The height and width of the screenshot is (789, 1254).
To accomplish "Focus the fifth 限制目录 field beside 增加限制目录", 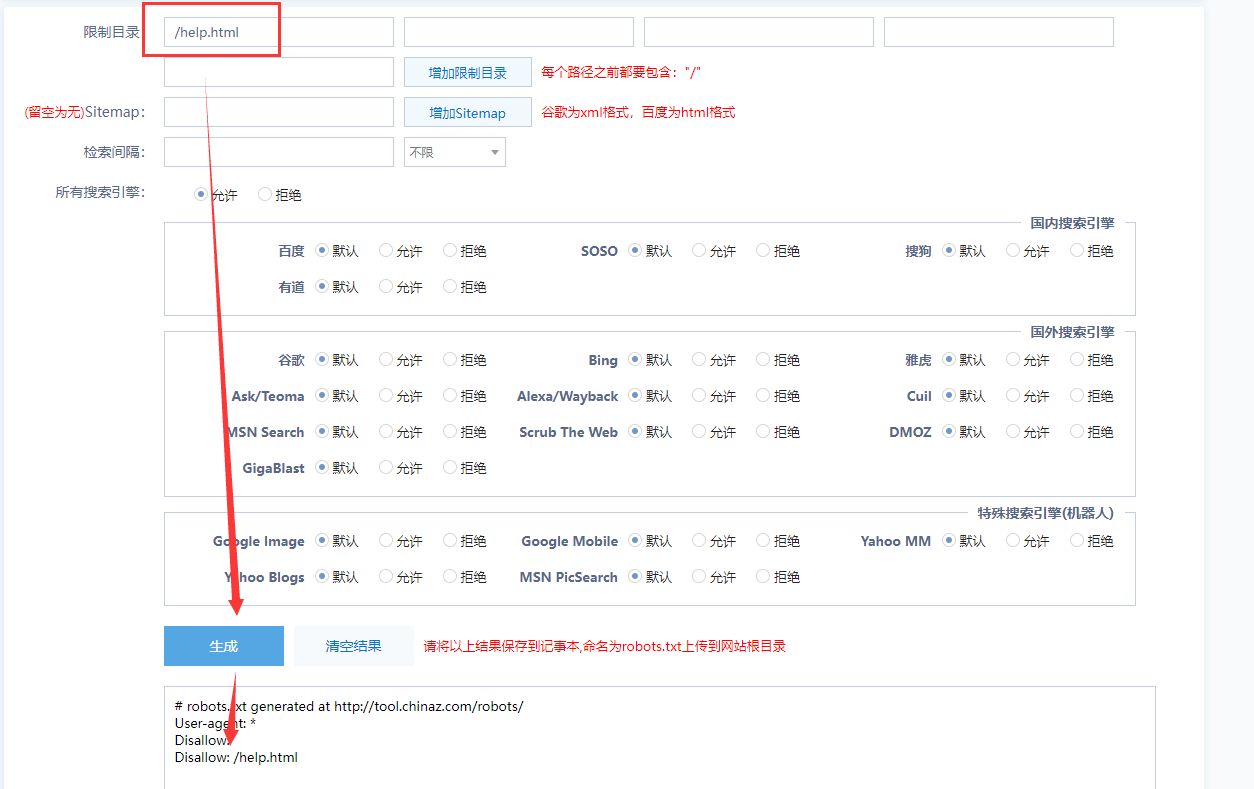I will tap(279, 72).
